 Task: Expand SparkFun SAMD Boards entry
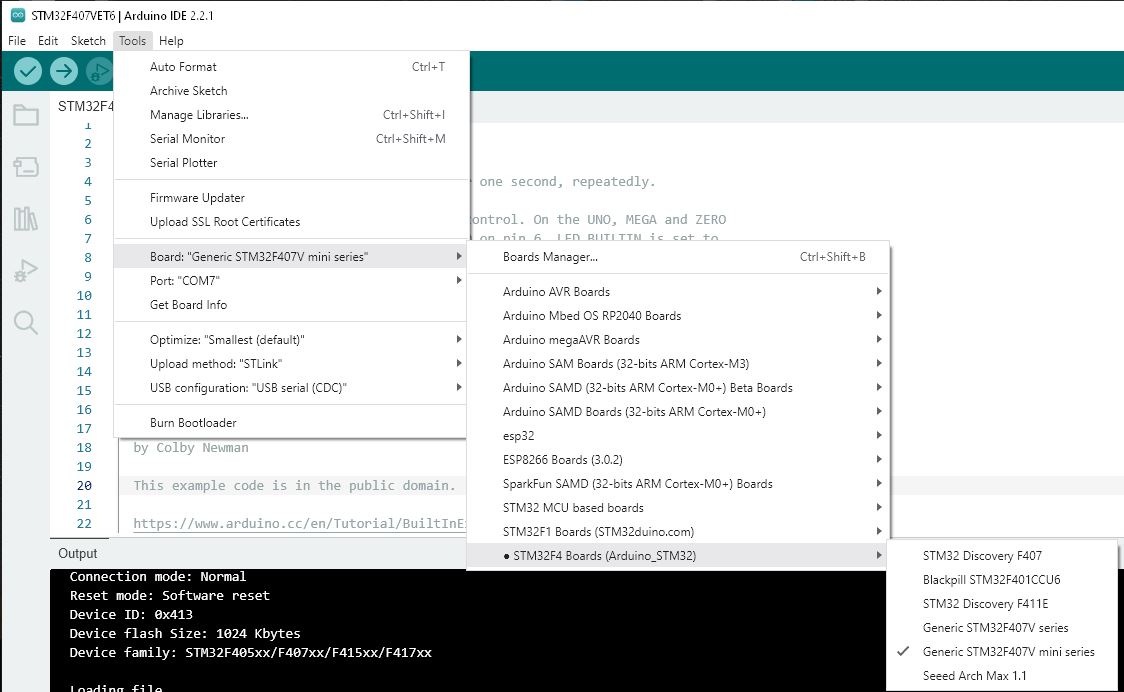click(x=678, y=484)
